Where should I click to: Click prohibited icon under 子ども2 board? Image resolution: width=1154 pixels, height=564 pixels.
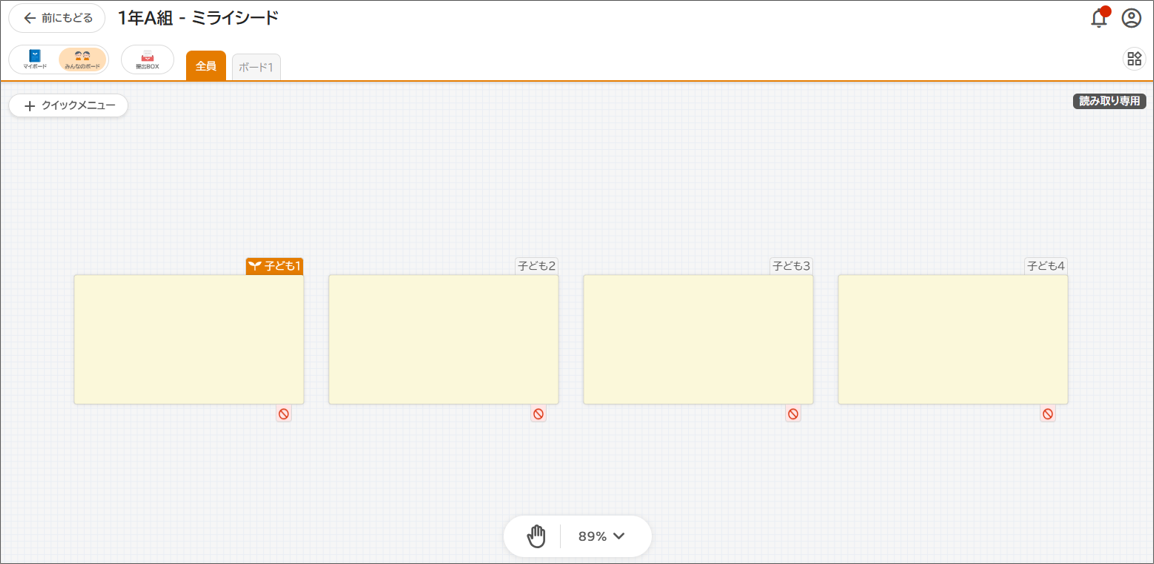(539, 414)
